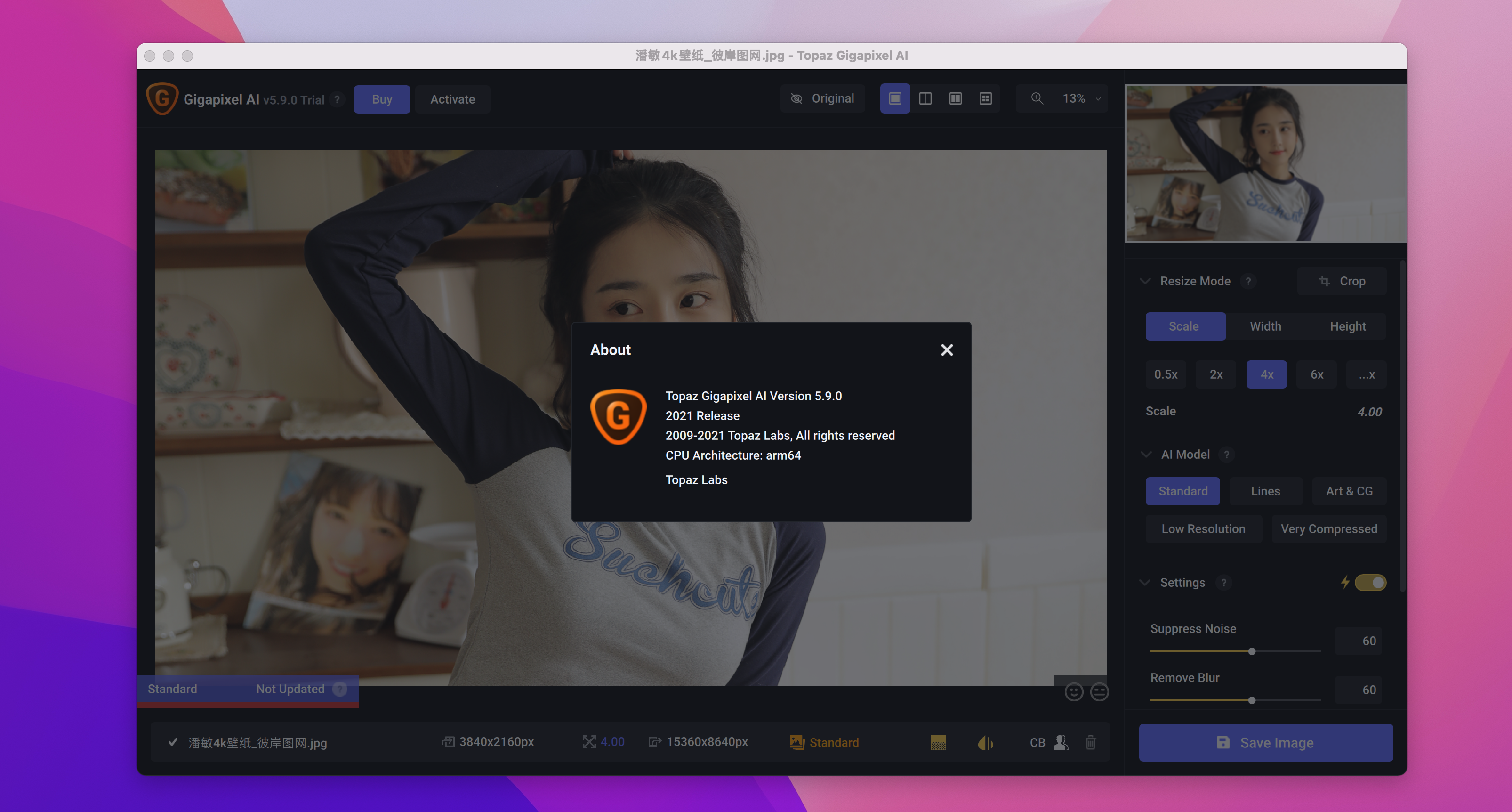1512x812 pixels.
Task: Open the Topaz Labs link
Action: pyautogui.click(x=696, y=479)
